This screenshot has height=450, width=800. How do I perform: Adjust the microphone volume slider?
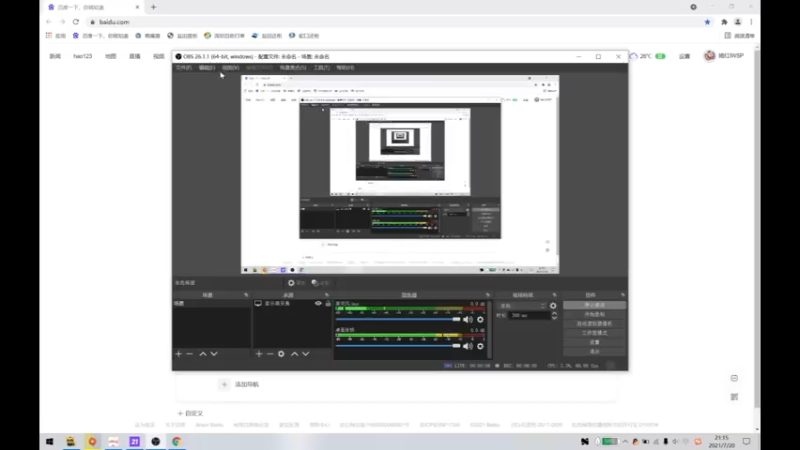(x=398, y=319)
